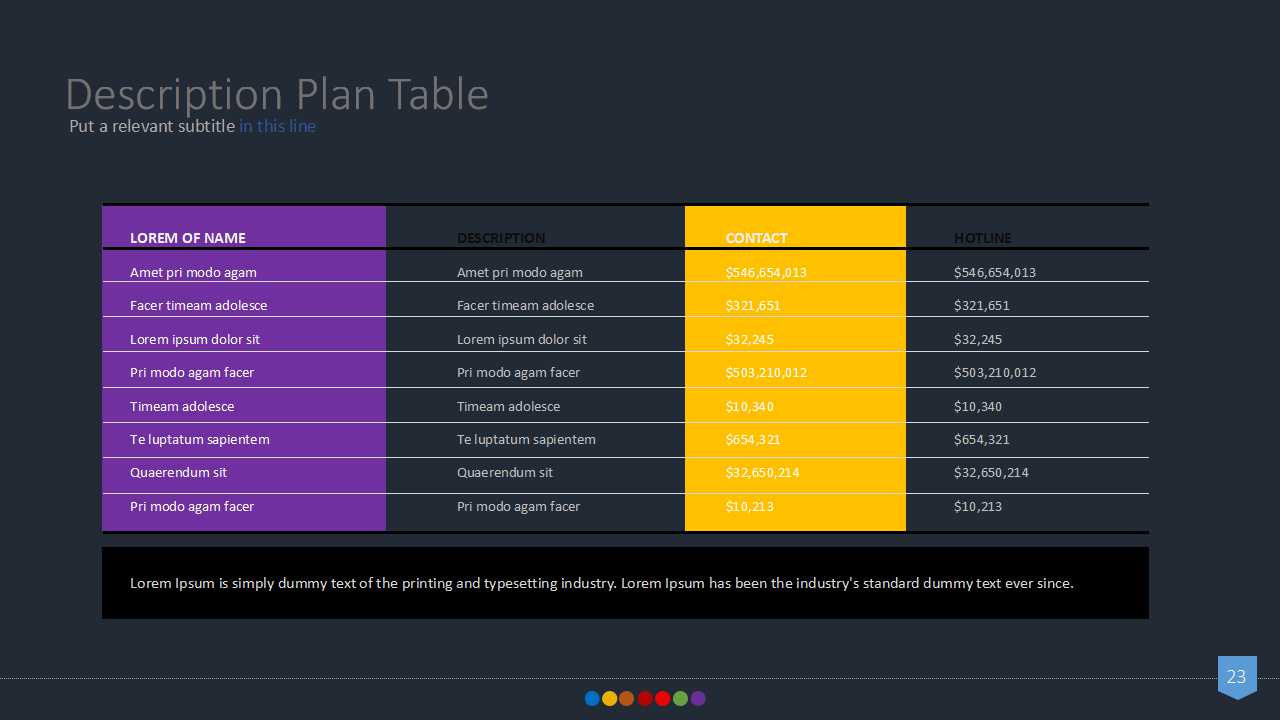Click the CONTACT column header

(x=757, y=238)
